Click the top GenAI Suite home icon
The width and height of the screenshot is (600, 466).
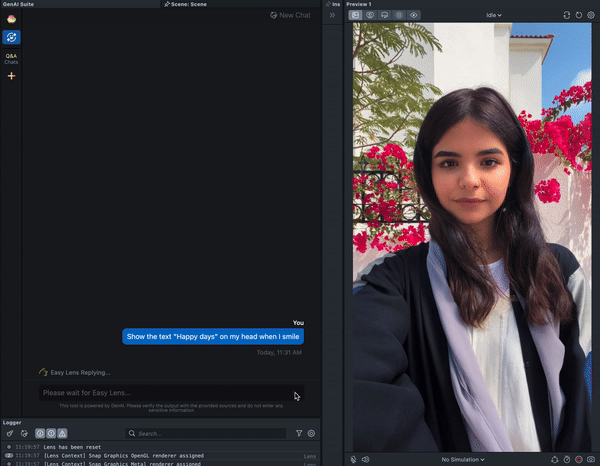[x=12, y=19]
